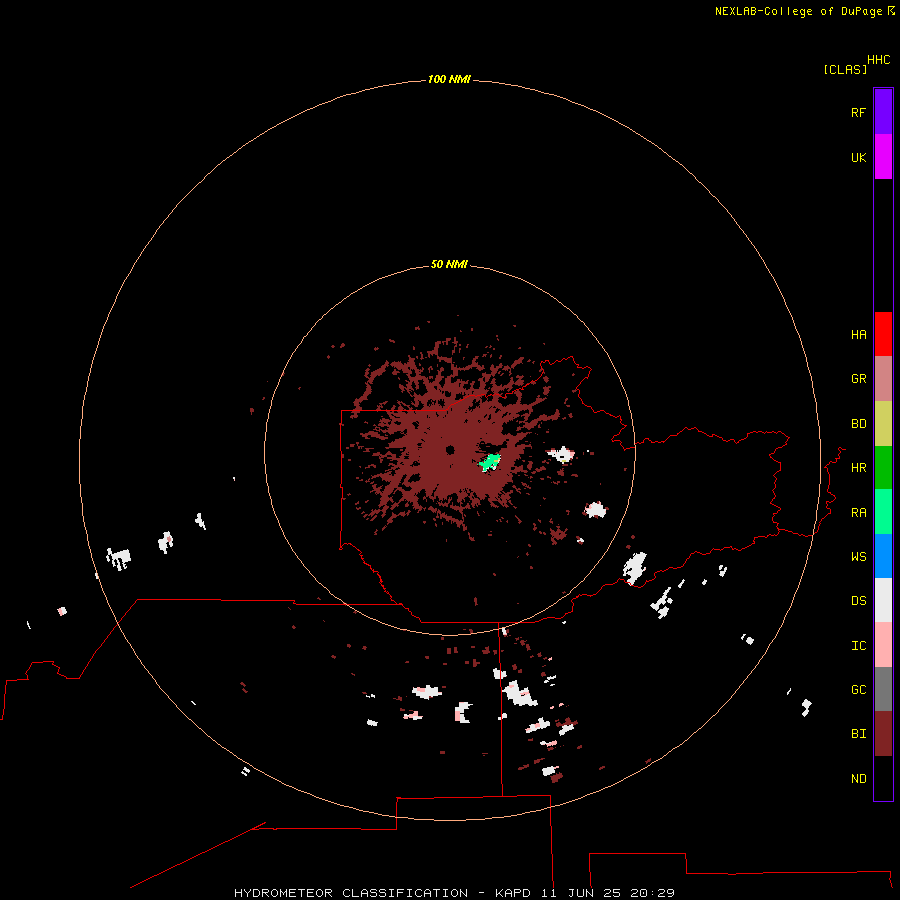Select the GC gray legend swatch

(x=883, y=689)
